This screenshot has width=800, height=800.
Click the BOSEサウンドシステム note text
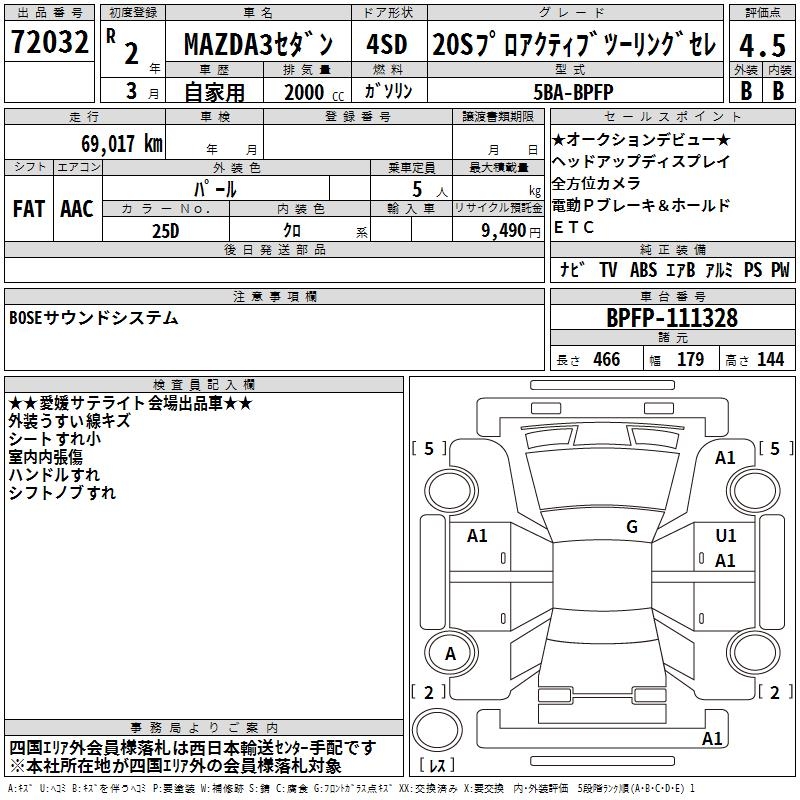pyautogui.click(x=93, y=318)
